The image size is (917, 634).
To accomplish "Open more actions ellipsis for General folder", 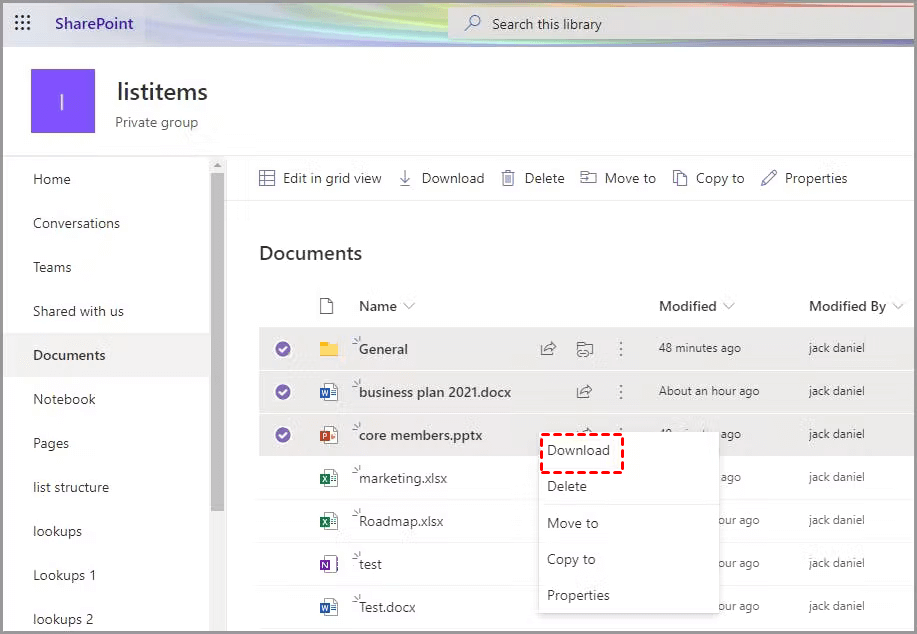I will [x=621, y=349].
